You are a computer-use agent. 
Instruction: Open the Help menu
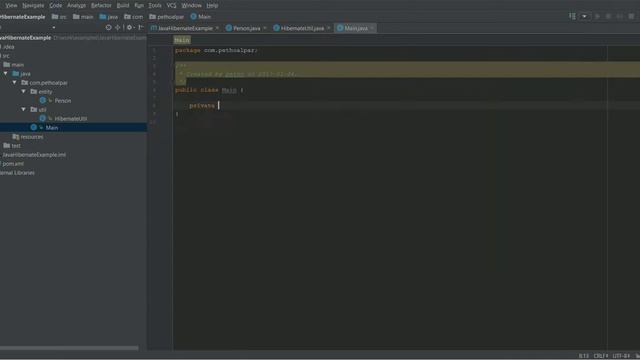pyautogui.click(x=212, y=5)
